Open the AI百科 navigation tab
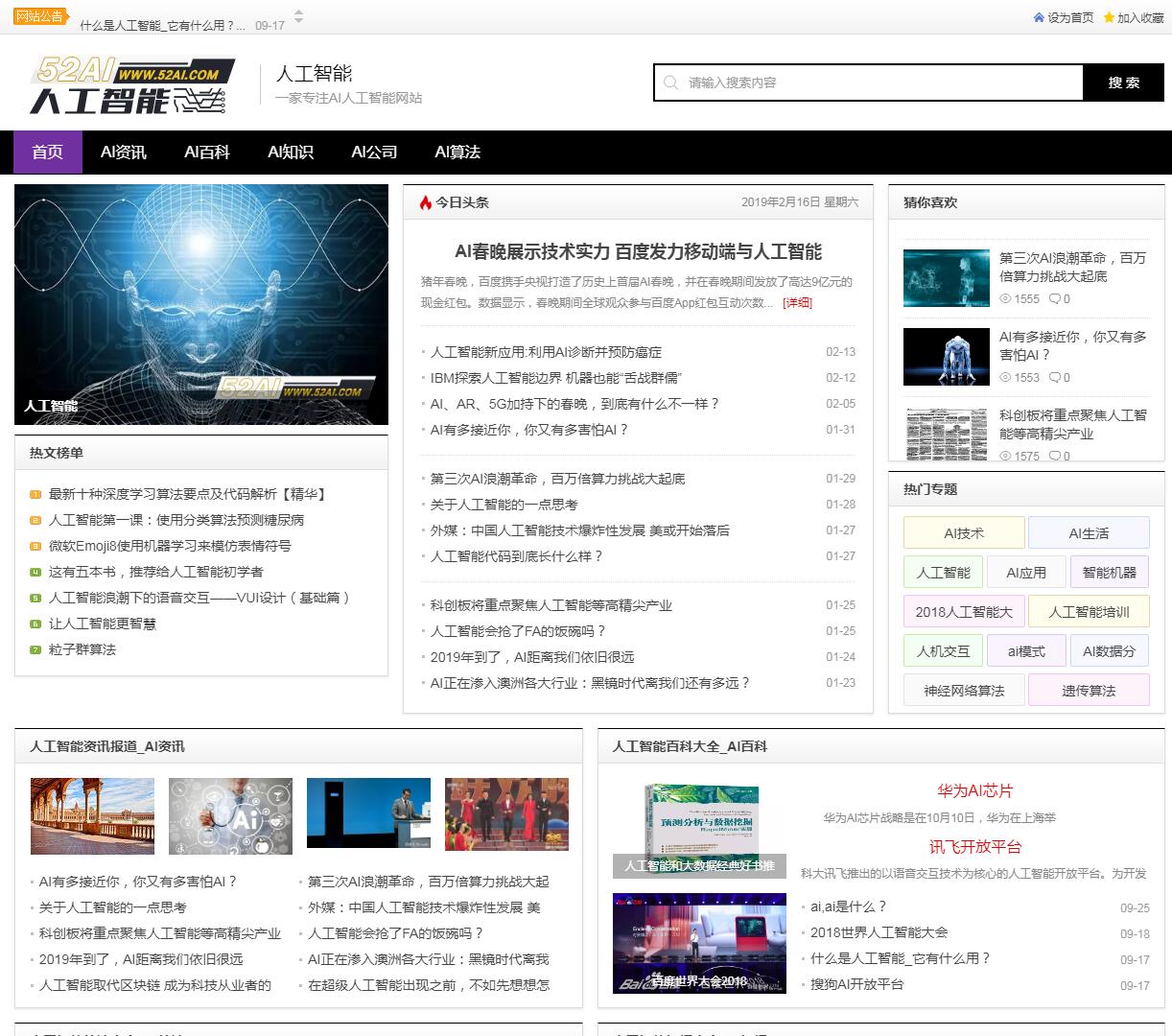1172x1036 pixels. [x=207, y=152]
